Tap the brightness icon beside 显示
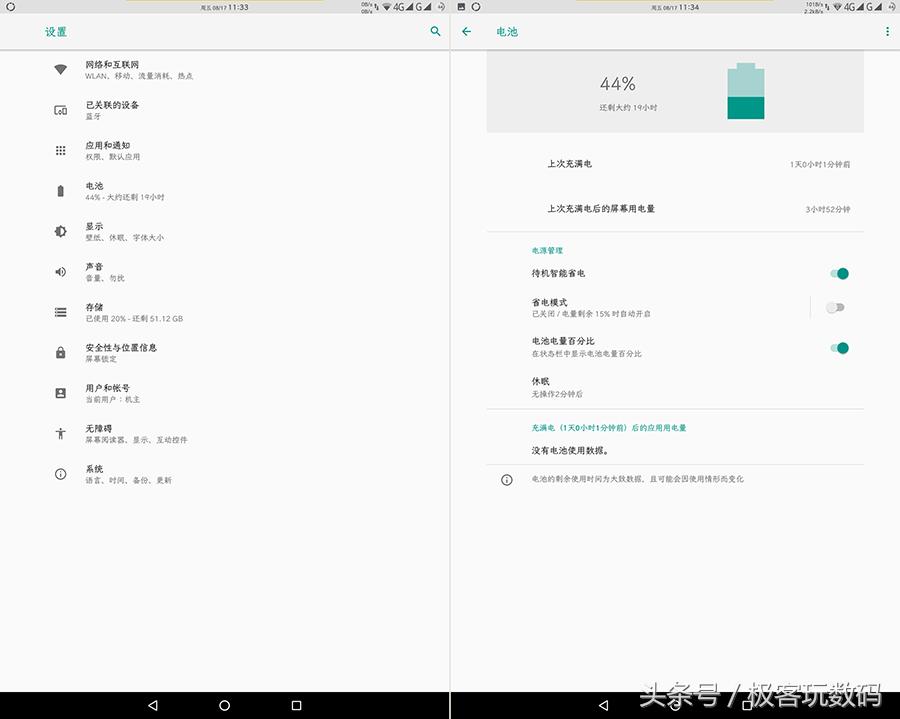 pyautogui.click(x=60, y=231)
